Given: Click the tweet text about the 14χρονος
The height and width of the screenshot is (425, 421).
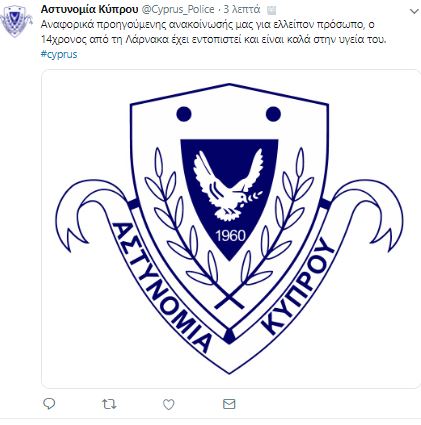Looking at the screenshot, I should 213,32.
